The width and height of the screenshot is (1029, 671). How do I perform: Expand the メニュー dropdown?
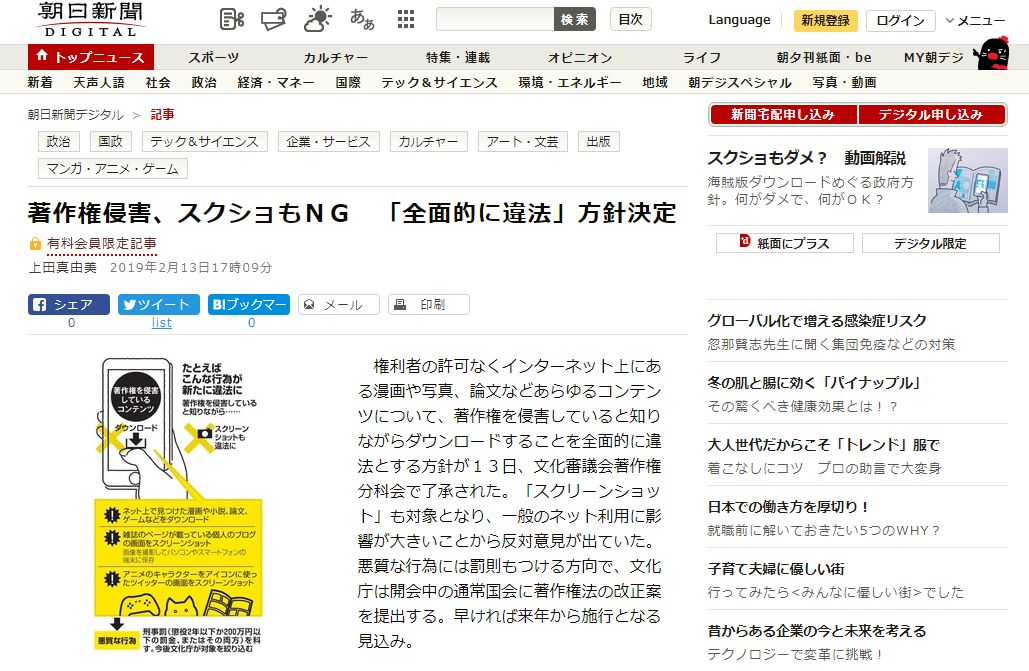coord(975,20)
